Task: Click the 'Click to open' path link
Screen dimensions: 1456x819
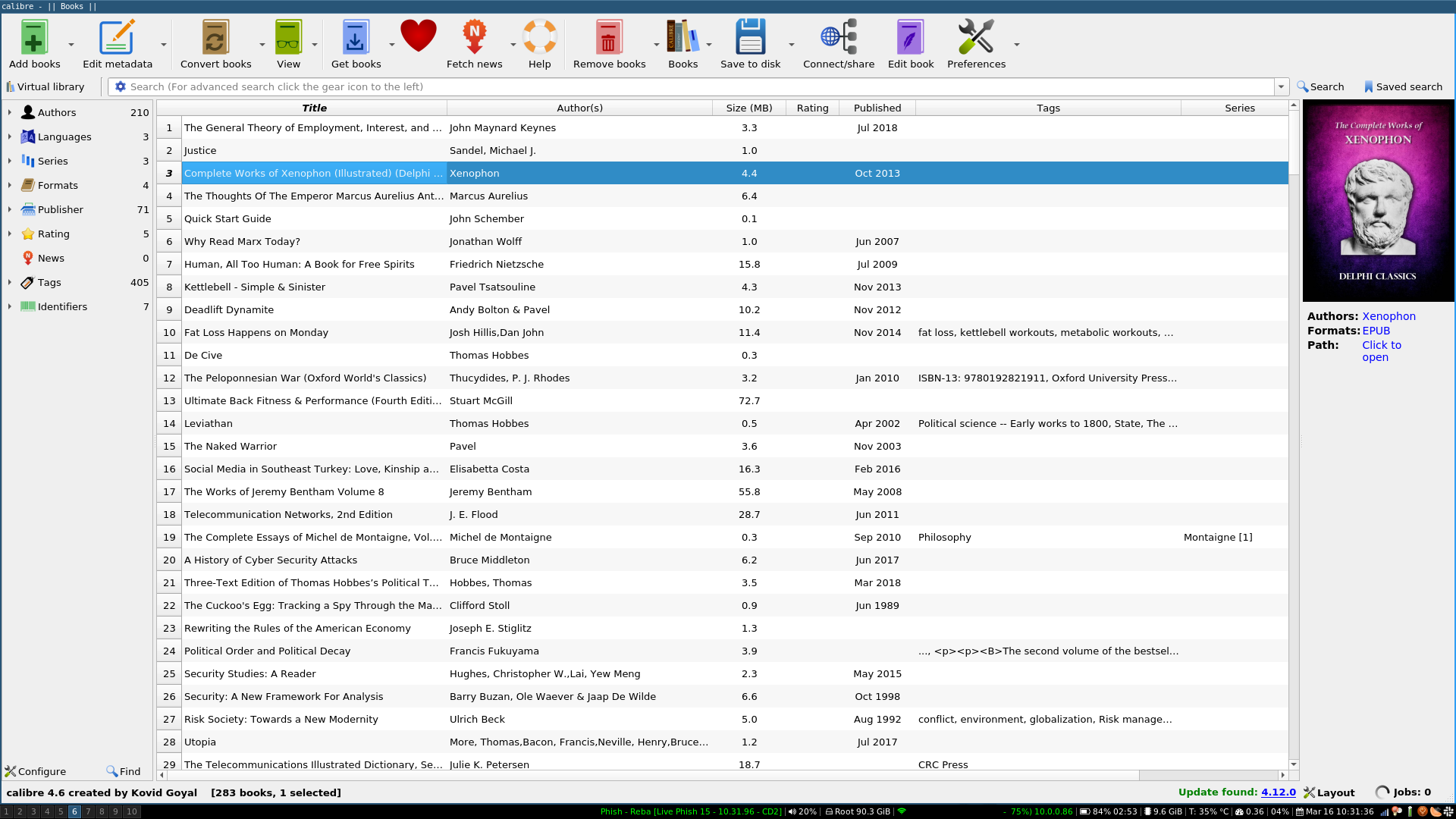Action: [x=1381, y=351]
